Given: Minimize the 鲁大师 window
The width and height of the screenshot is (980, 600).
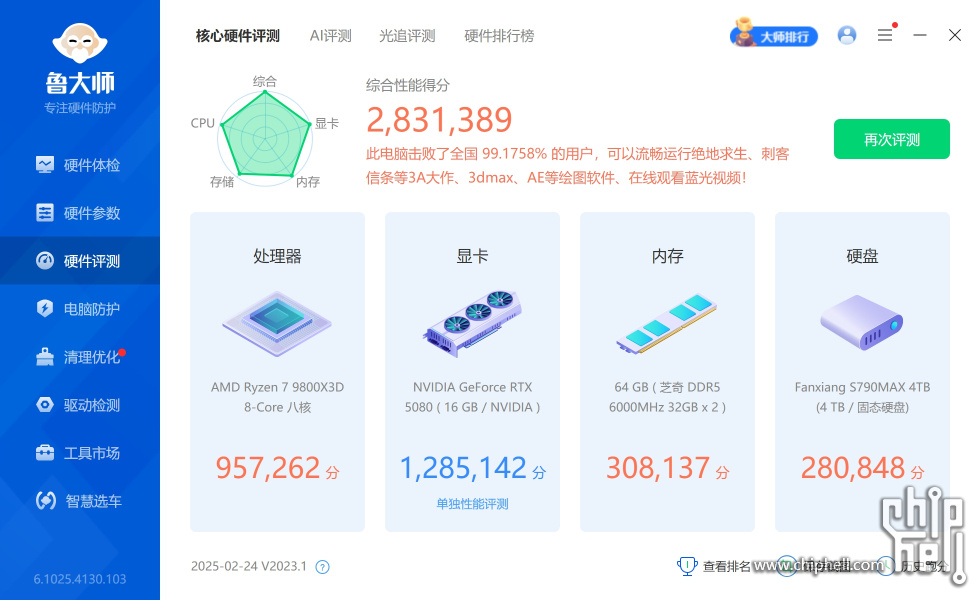Looking at the screenshot, I should click(920, 35).
